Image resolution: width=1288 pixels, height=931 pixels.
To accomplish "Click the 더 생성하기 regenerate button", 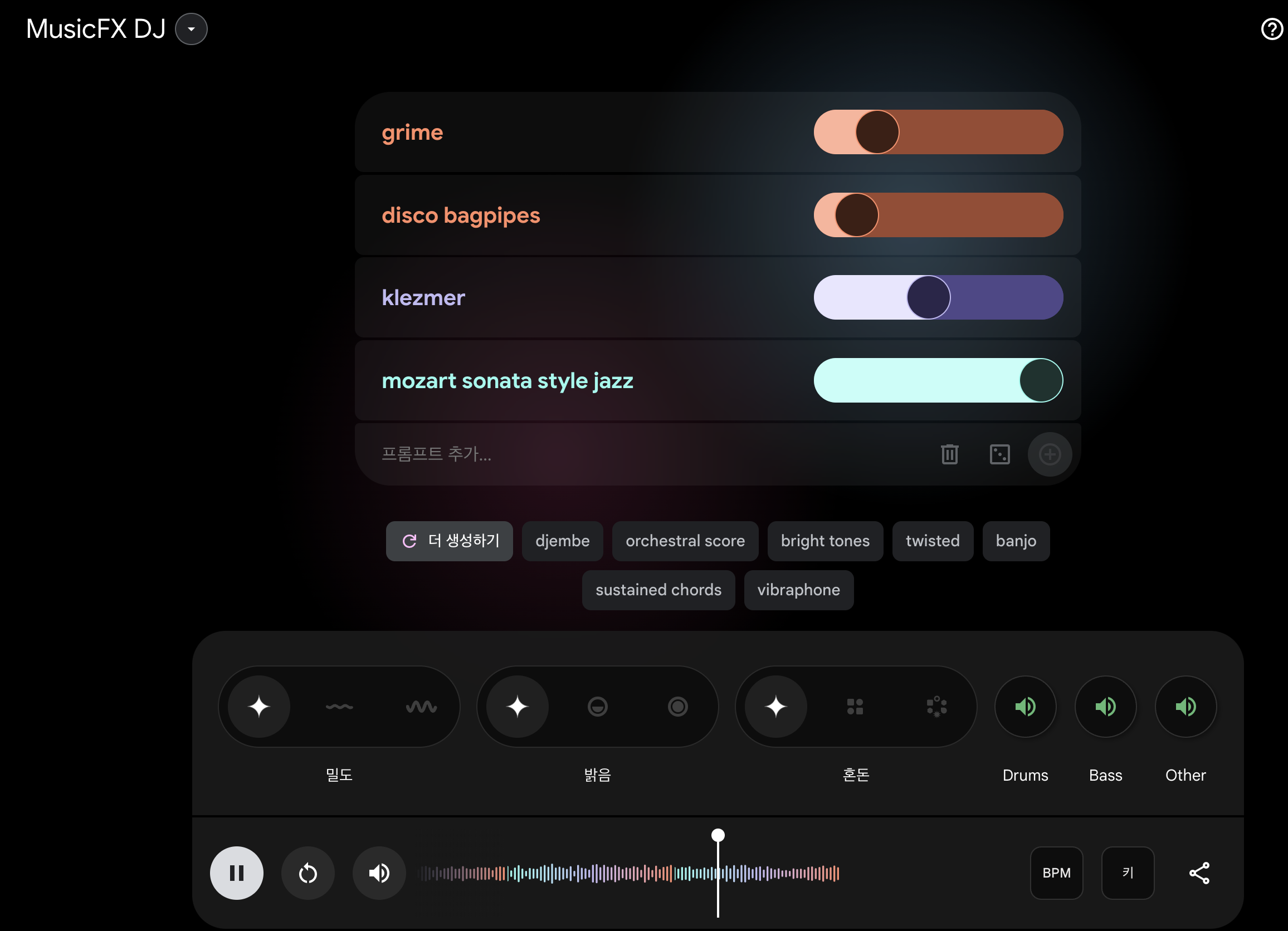I will click(449, 541).
